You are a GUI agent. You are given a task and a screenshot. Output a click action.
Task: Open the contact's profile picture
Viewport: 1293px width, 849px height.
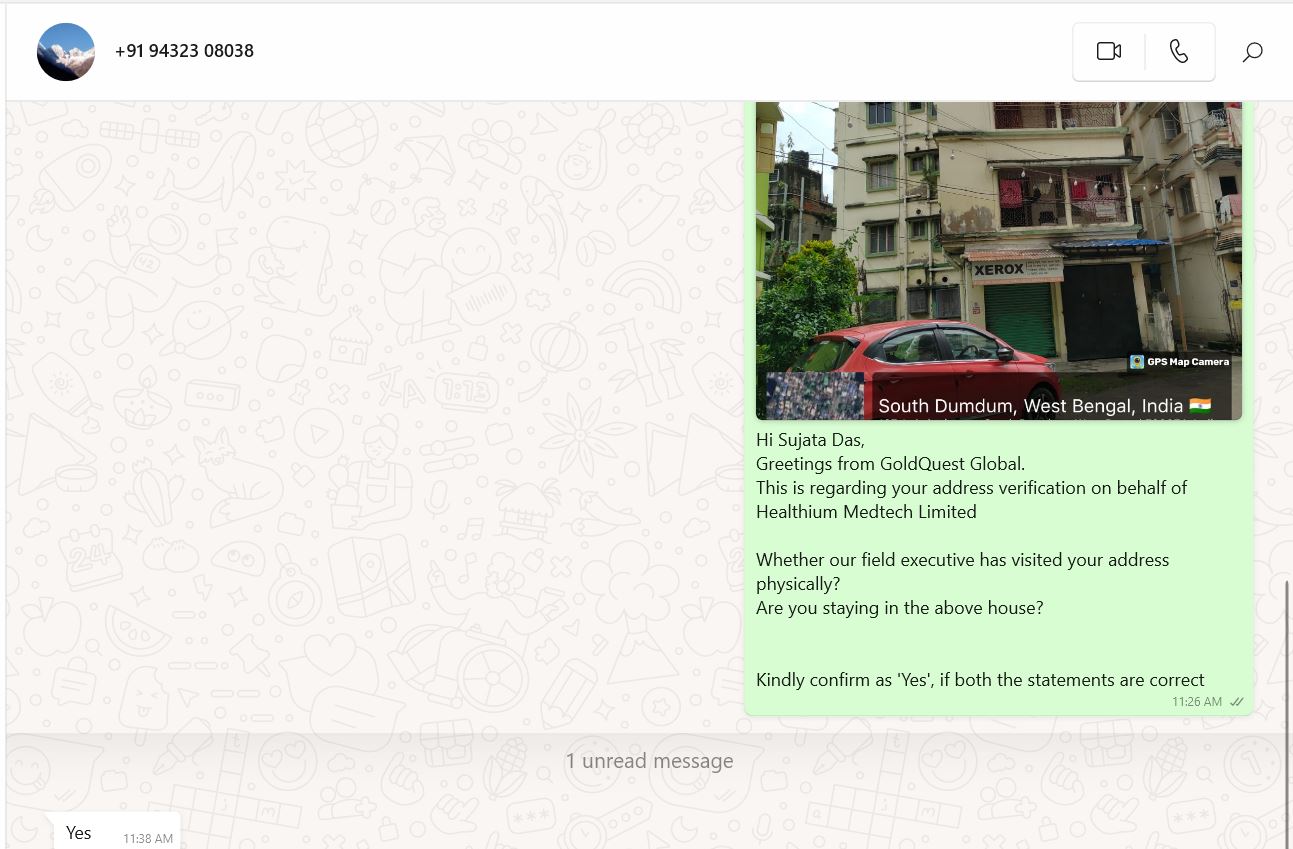66,52
